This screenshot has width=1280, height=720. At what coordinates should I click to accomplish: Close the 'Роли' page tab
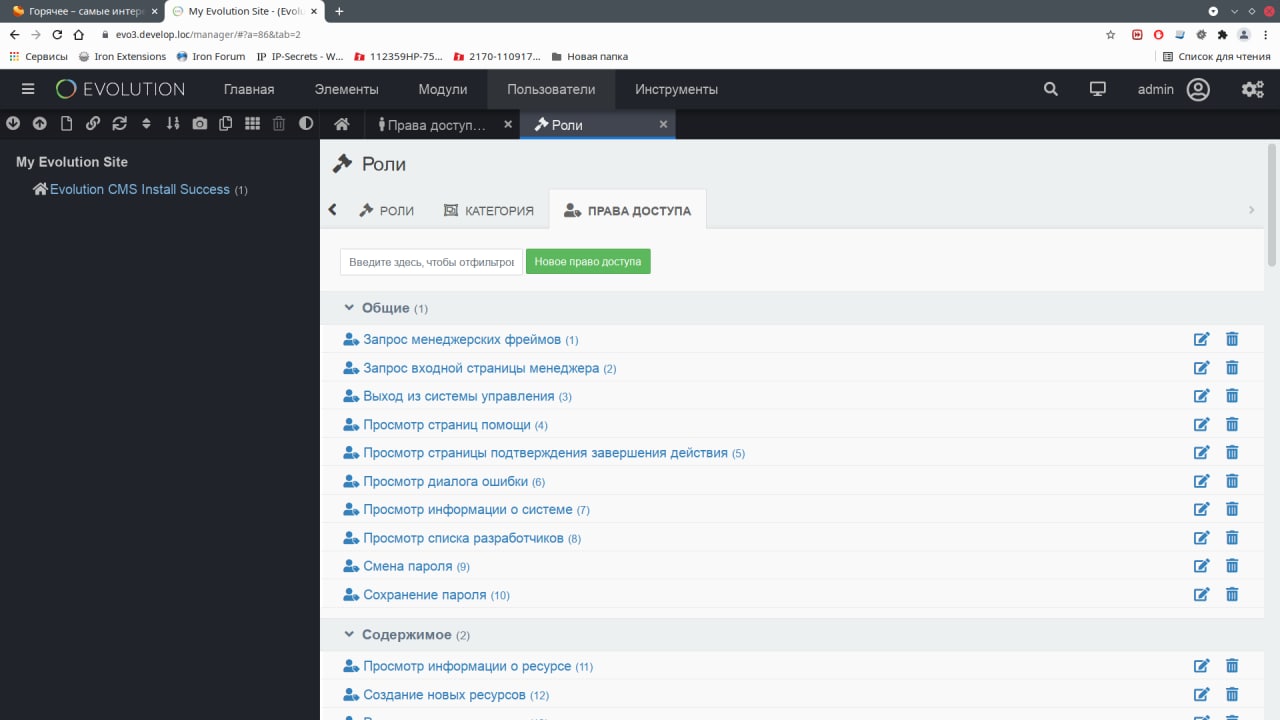tap(663, 124)
